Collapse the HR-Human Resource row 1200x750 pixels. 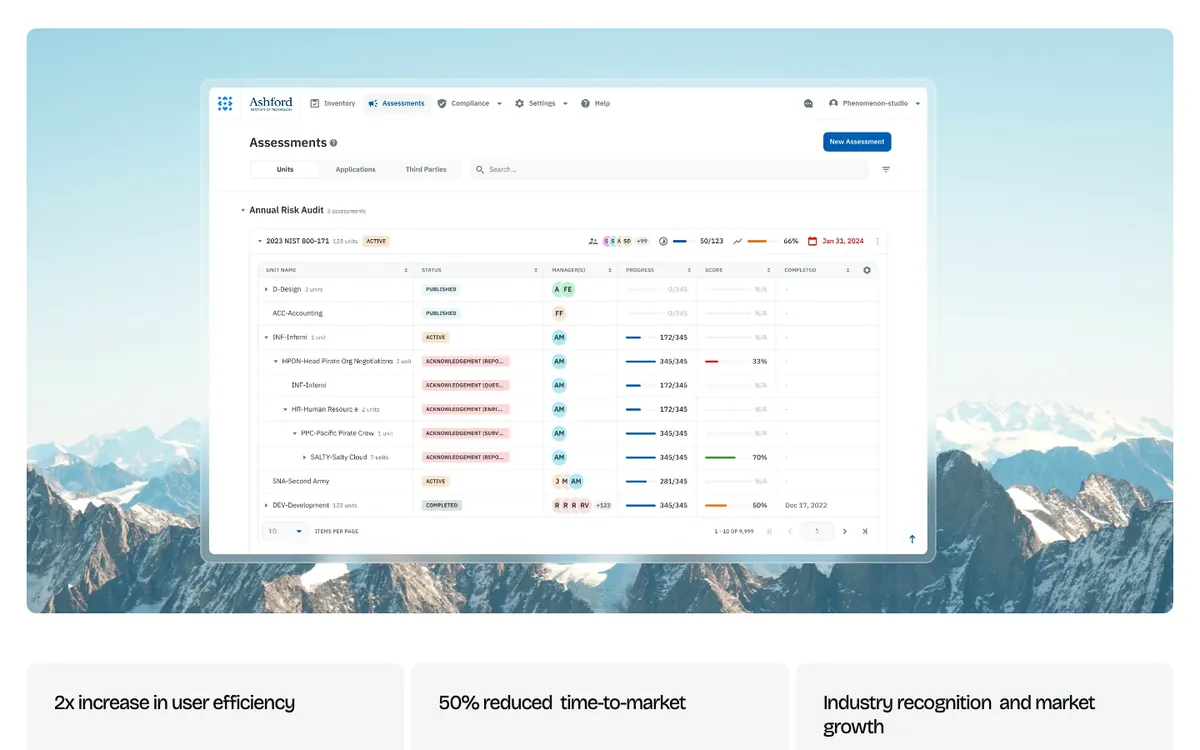click(285, 409)
